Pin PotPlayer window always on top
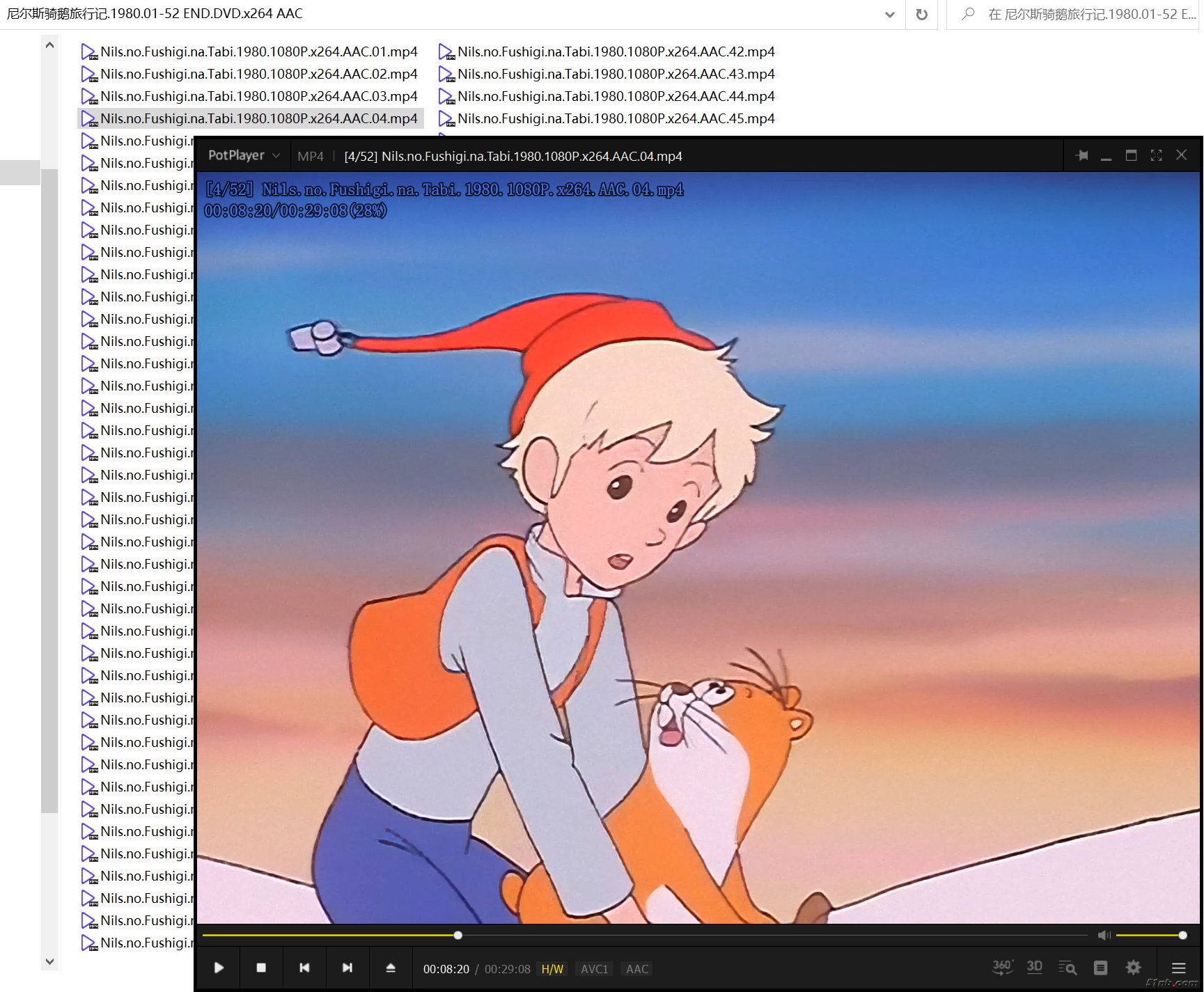The width and height of the screenshot is (1204, 992). click(1082, 155)
